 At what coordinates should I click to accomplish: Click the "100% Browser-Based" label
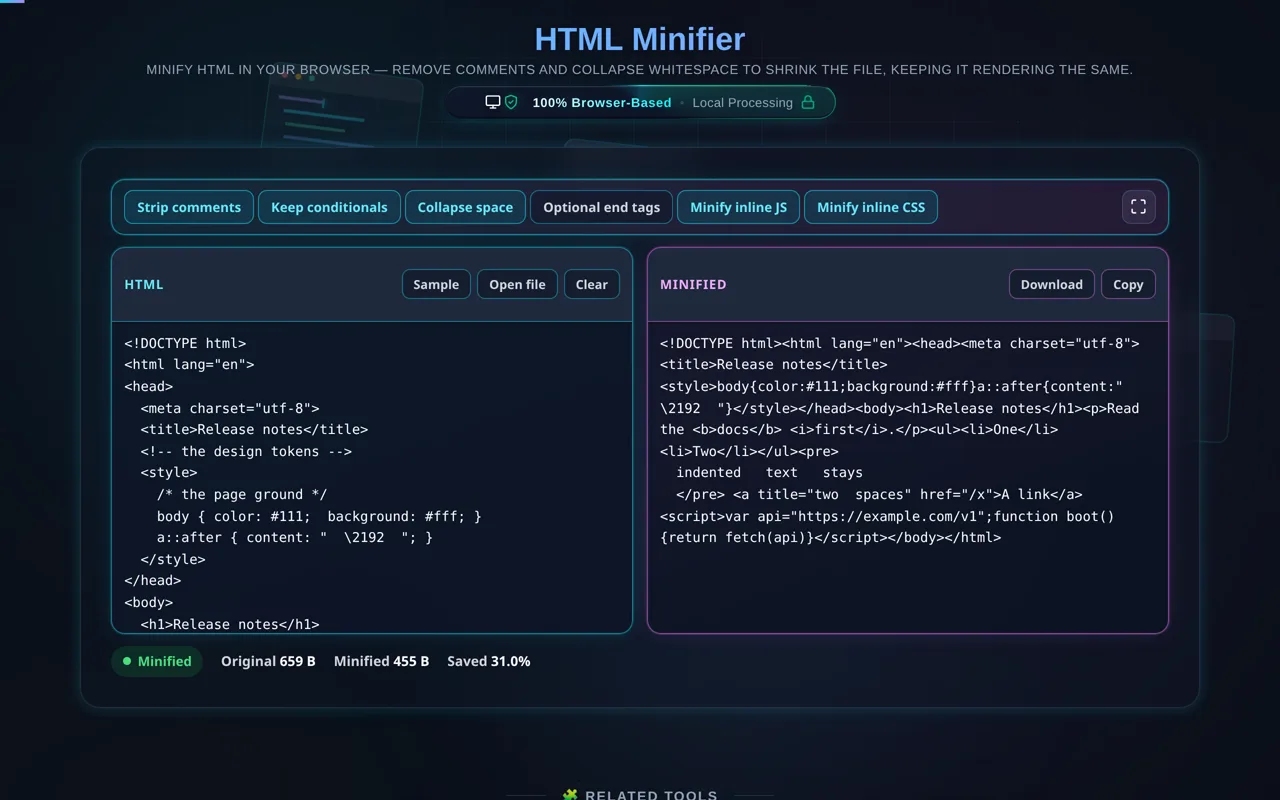602,102
